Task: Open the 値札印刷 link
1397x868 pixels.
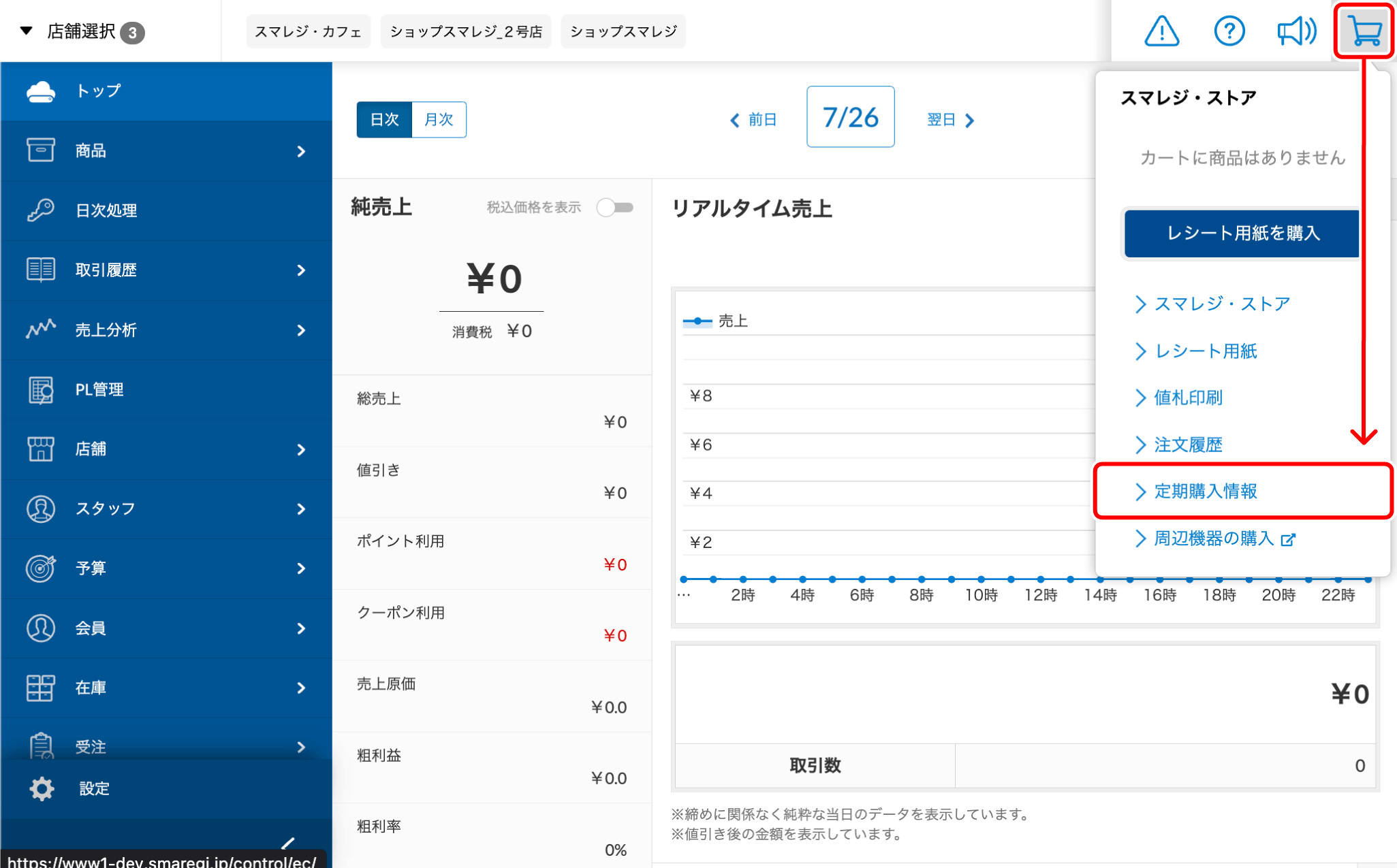Action: [1178, 398]
